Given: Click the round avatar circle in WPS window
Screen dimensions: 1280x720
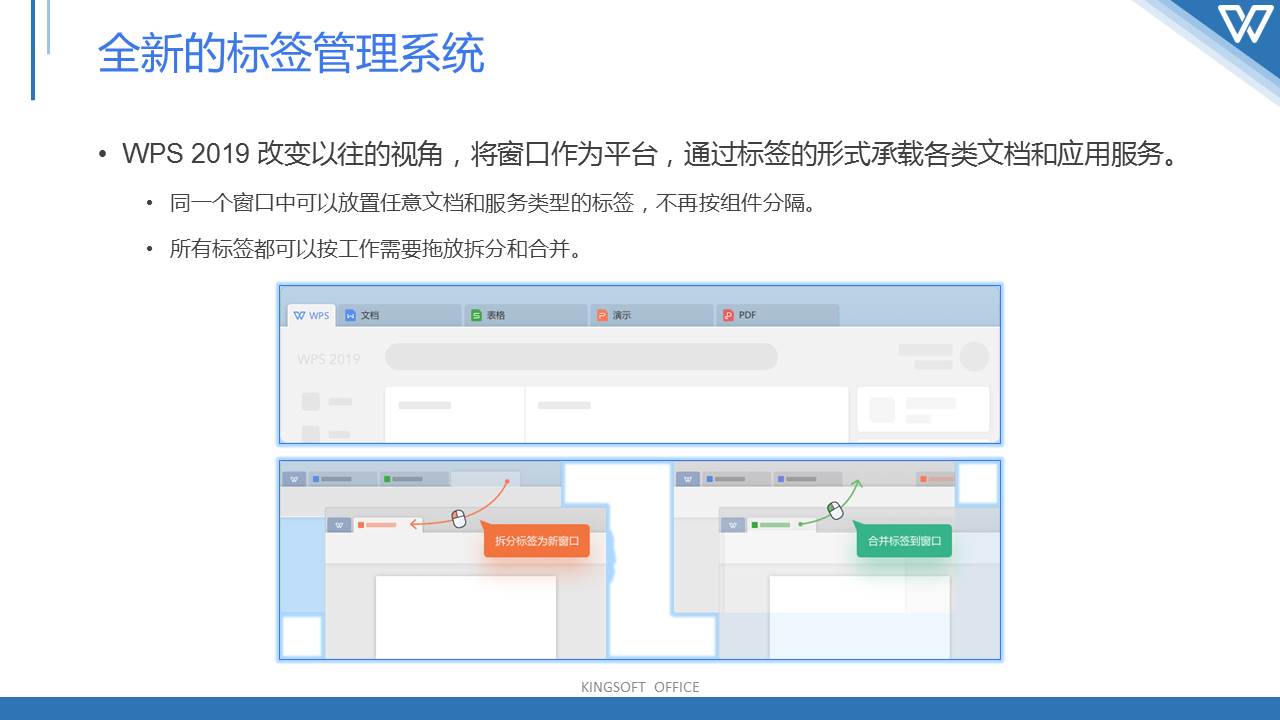Looking at the screenshot, I should [x=974, y=357].
